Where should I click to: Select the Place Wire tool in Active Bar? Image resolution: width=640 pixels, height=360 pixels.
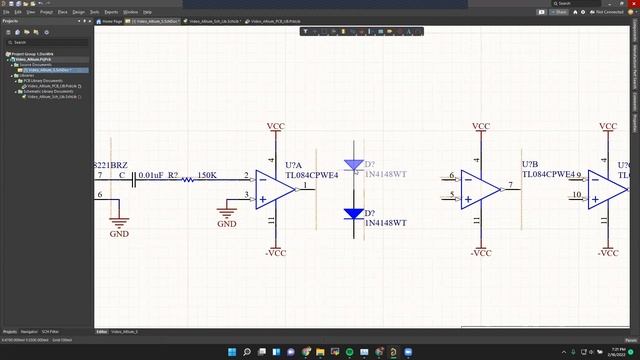coord(352,31)
